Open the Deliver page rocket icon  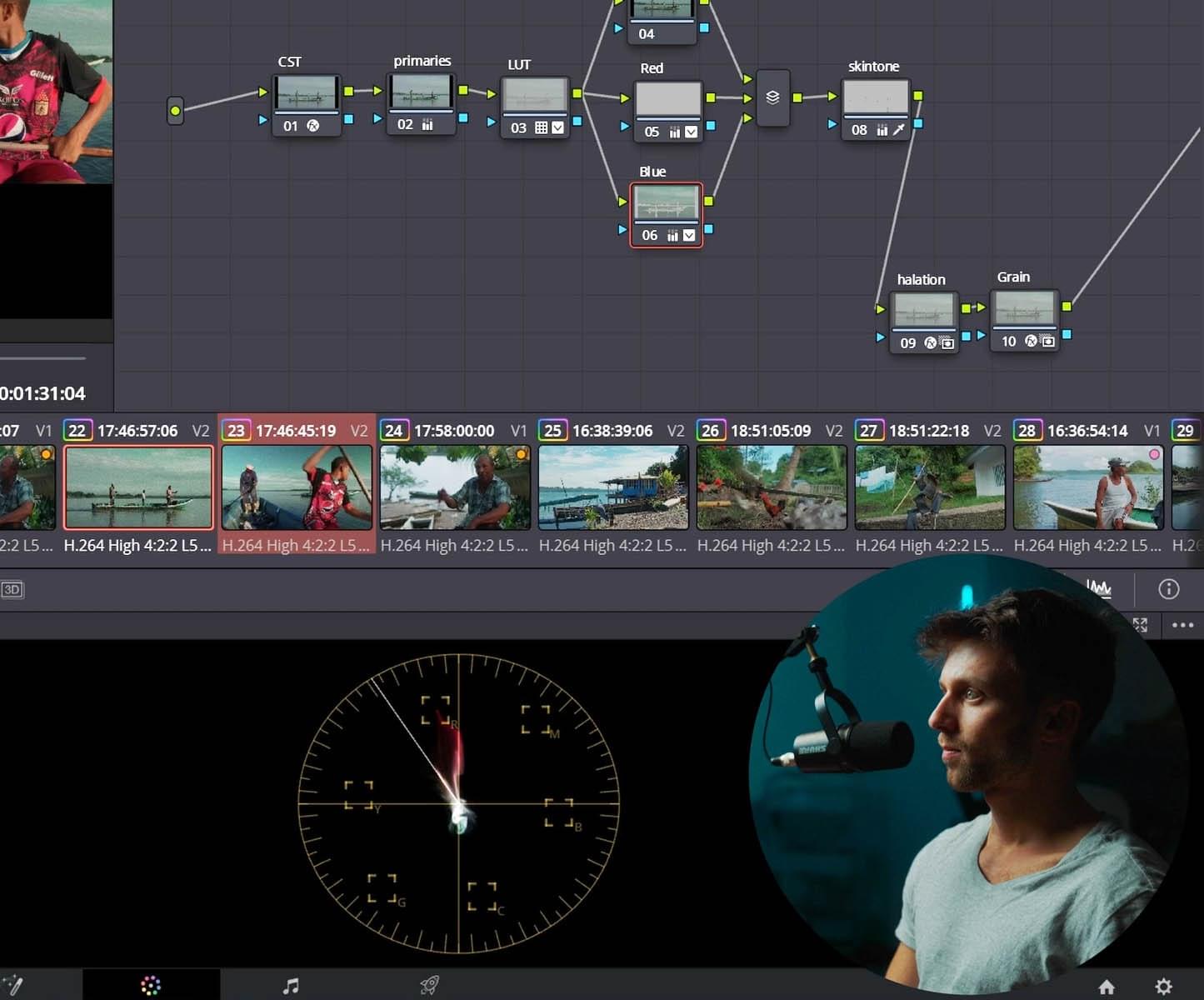click(x=429, y=986)
